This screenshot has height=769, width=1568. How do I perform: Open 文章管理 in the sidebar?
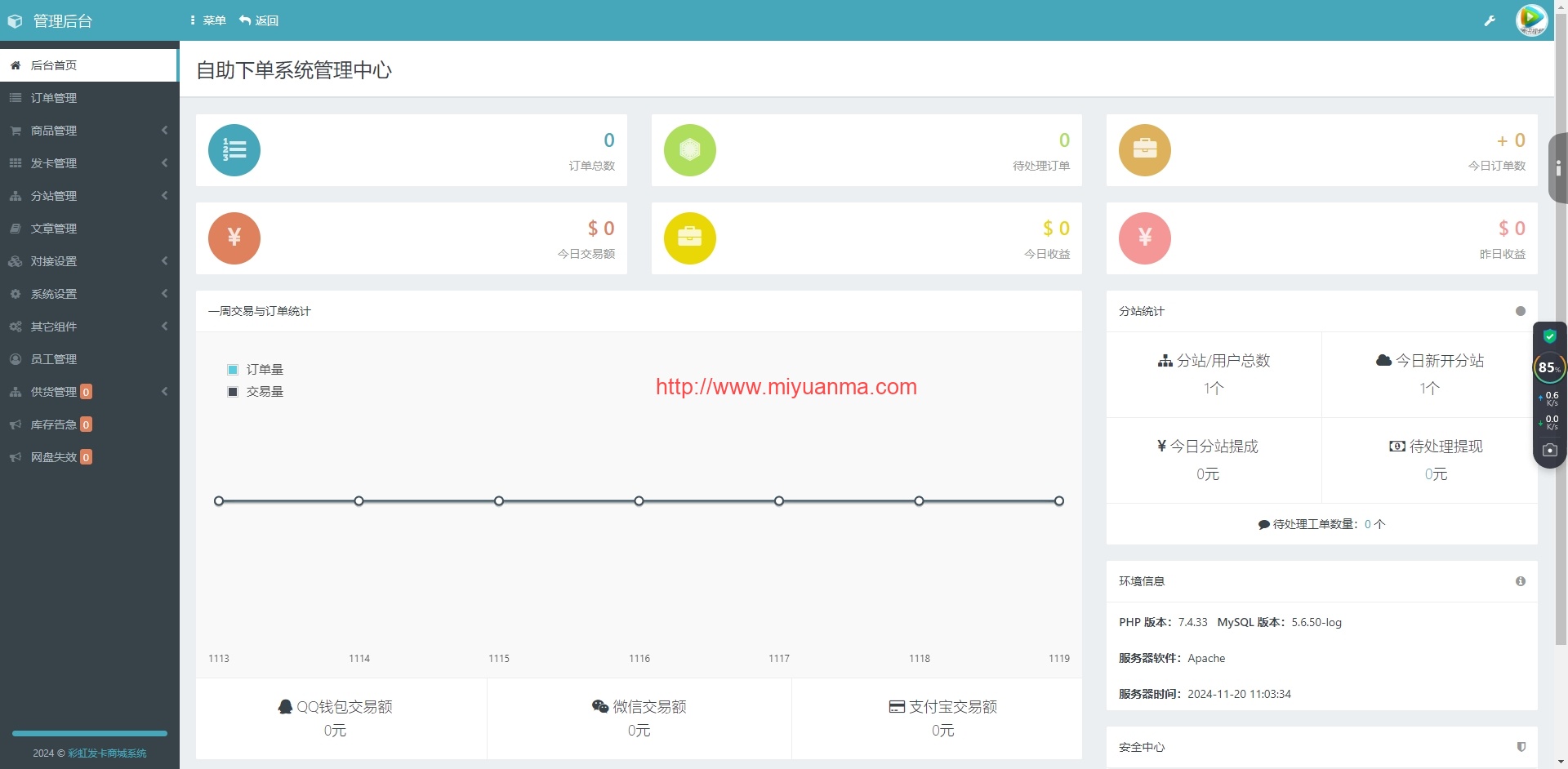[x=89, y=229]
